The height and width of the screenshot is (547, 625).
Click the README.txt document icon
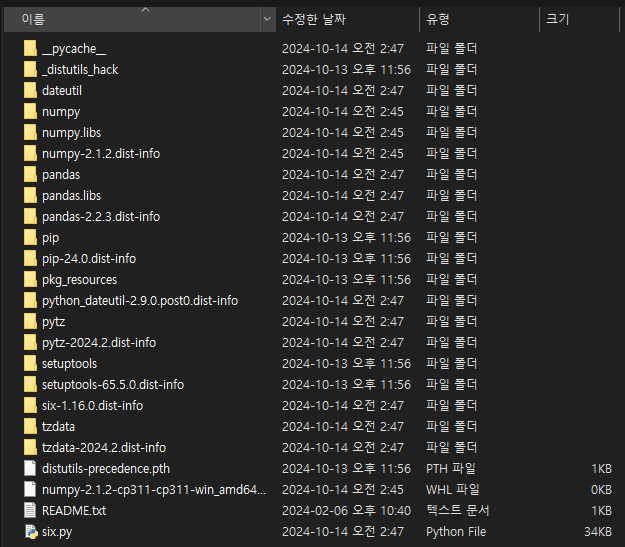(x=30, y=510)
